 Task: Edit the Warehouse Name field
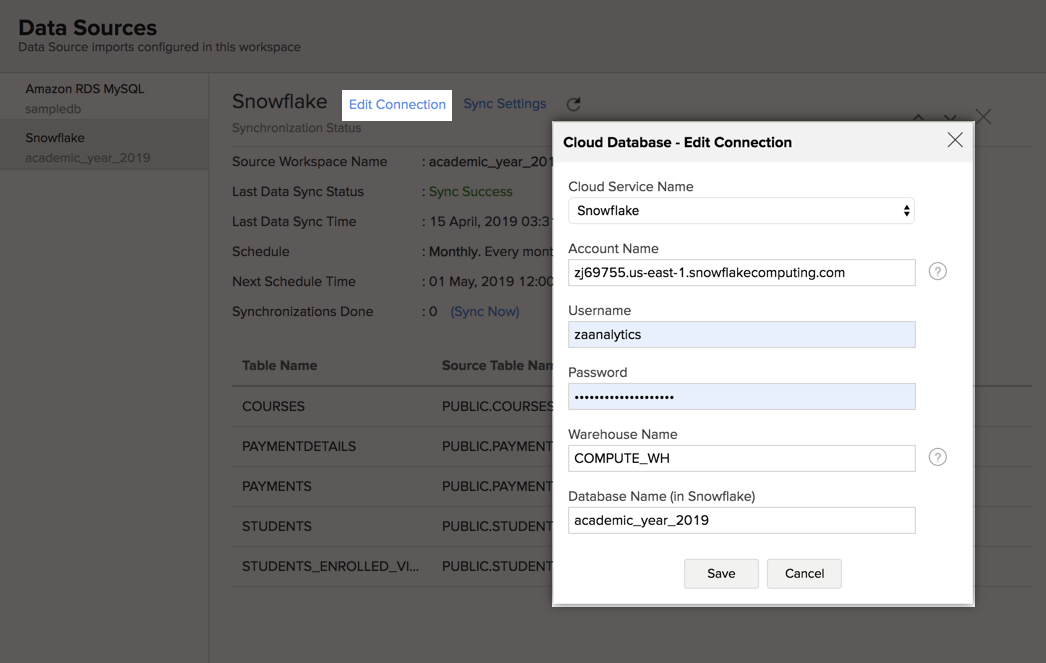[741, 458]
